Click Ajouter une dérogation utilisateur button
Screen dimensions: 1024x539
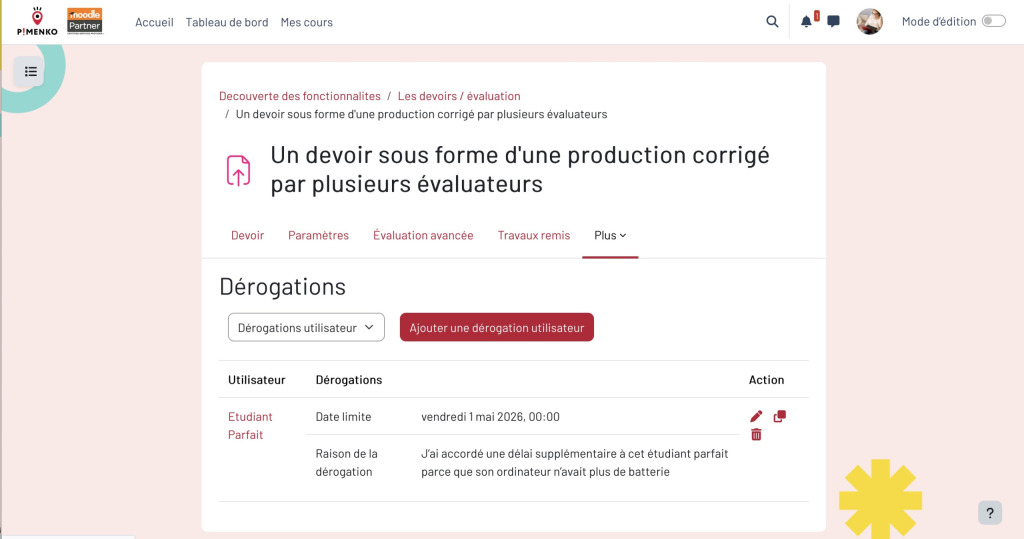pos(497,327)
